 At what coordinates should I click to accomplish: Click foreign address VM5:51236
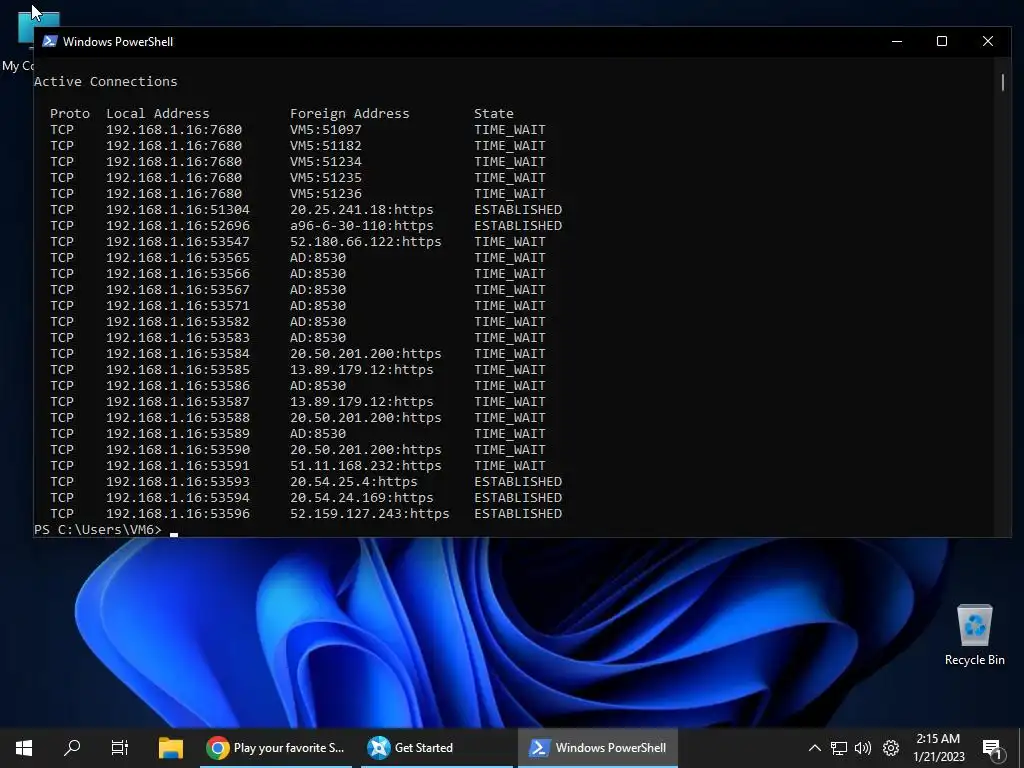coord(326,193)
